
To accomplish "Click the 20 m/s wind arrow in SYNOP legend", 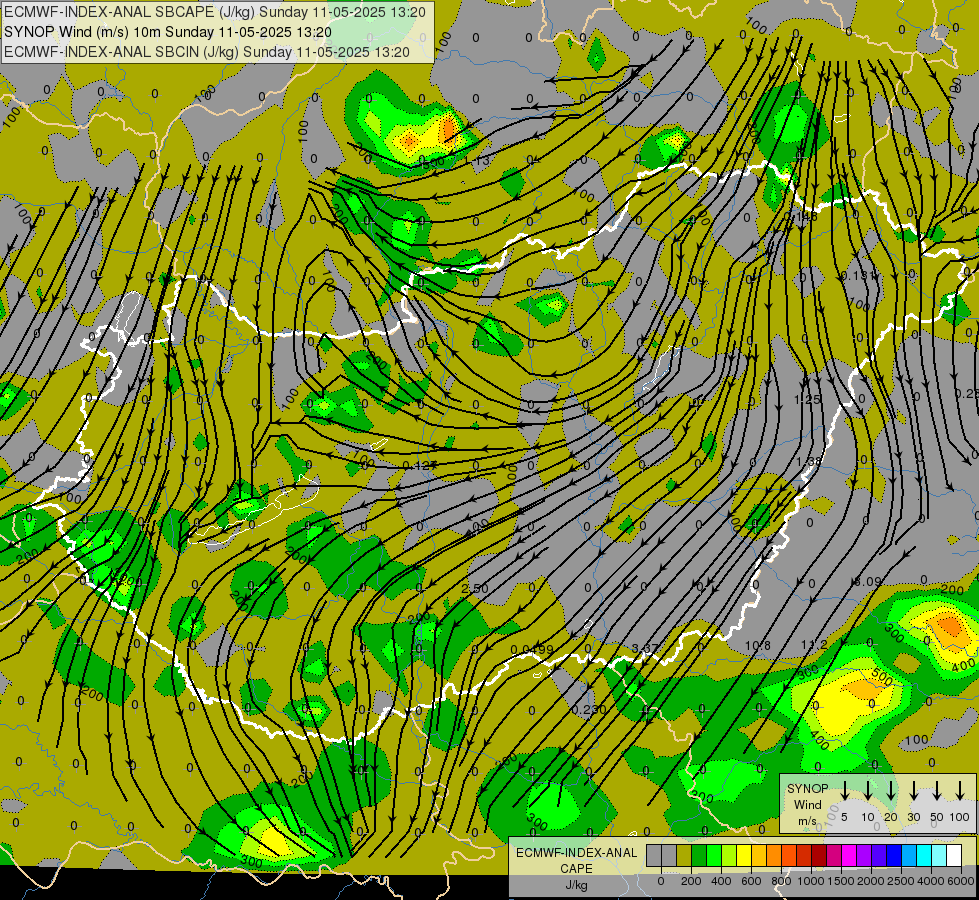I will (891, 790).
